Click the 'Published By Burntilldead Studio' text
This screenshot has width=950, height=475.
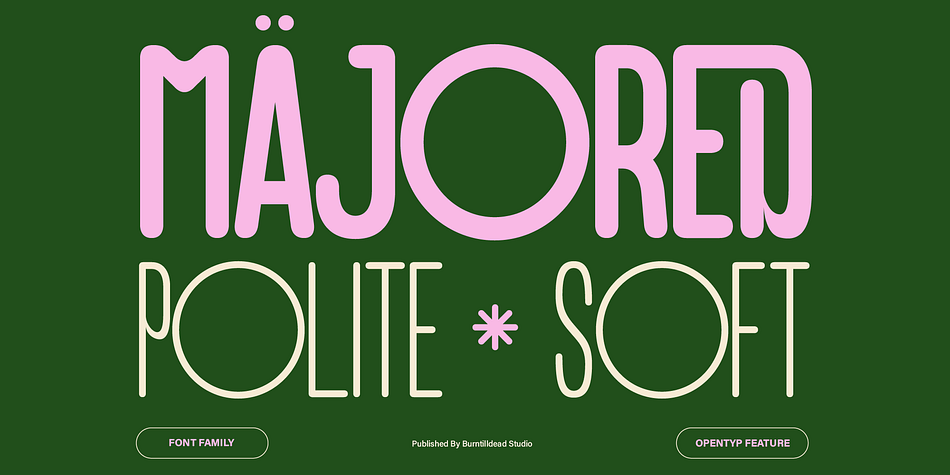point(472,443)
